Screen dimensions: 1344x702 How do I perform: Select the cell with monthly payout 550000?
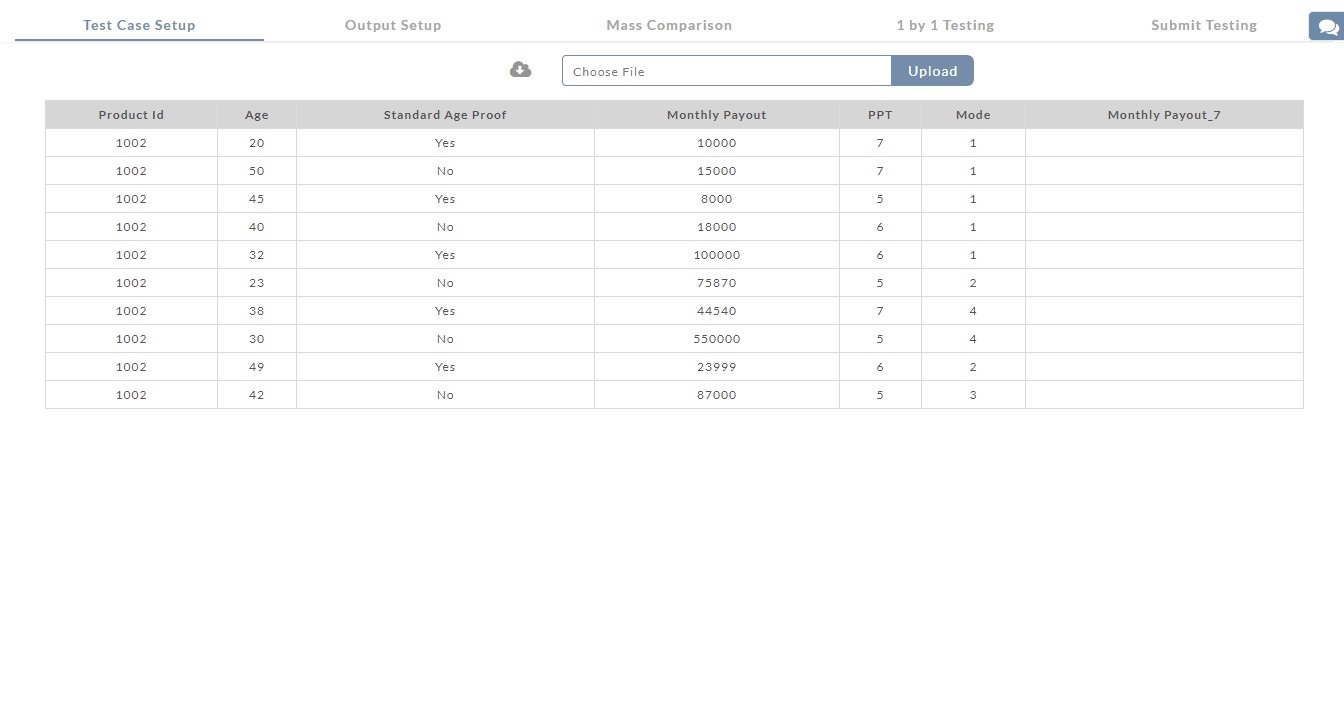[716, 339]
